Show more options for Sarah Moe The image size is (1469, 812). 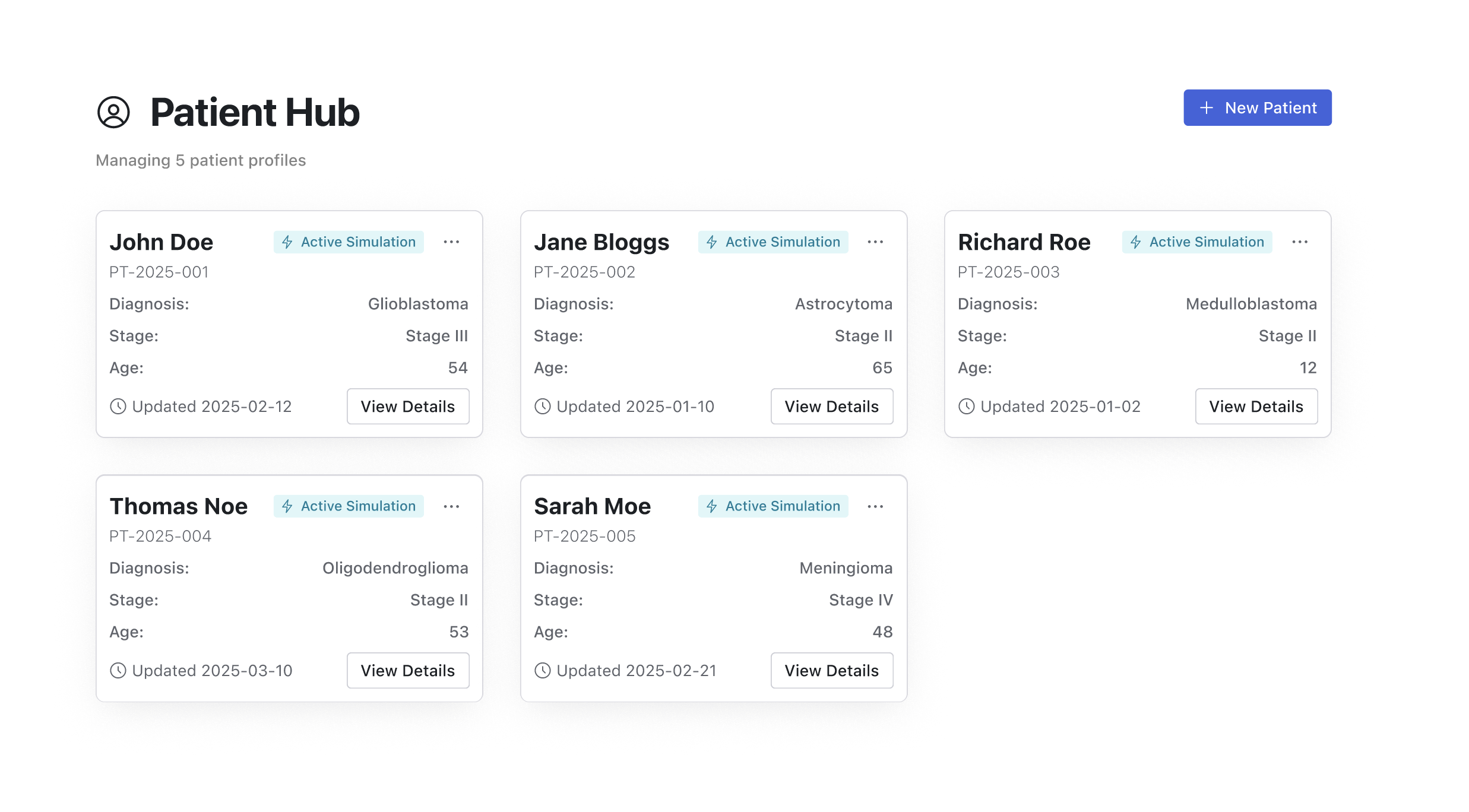875,506
